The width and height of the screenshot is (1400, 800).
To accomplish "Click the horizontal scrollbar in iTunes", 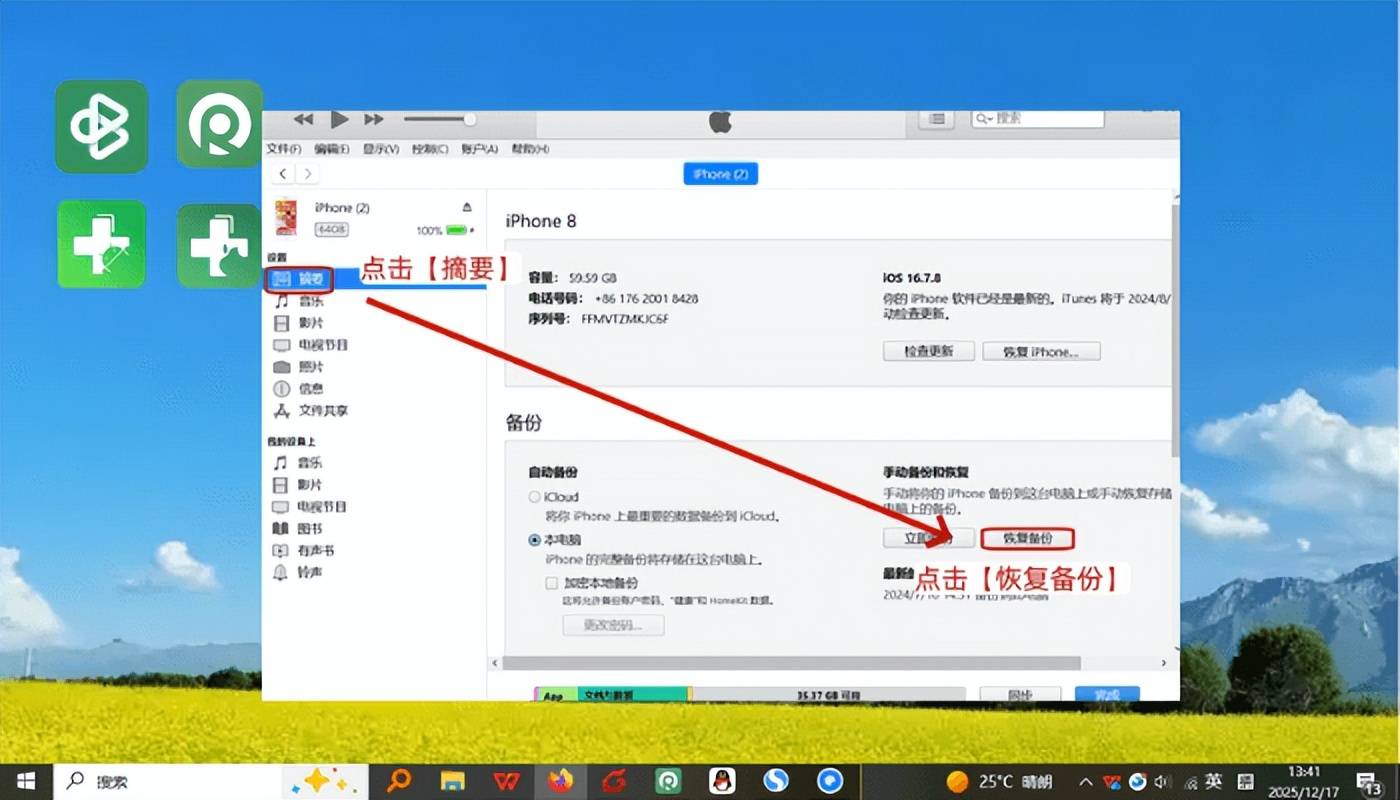I will pos(792,663).
